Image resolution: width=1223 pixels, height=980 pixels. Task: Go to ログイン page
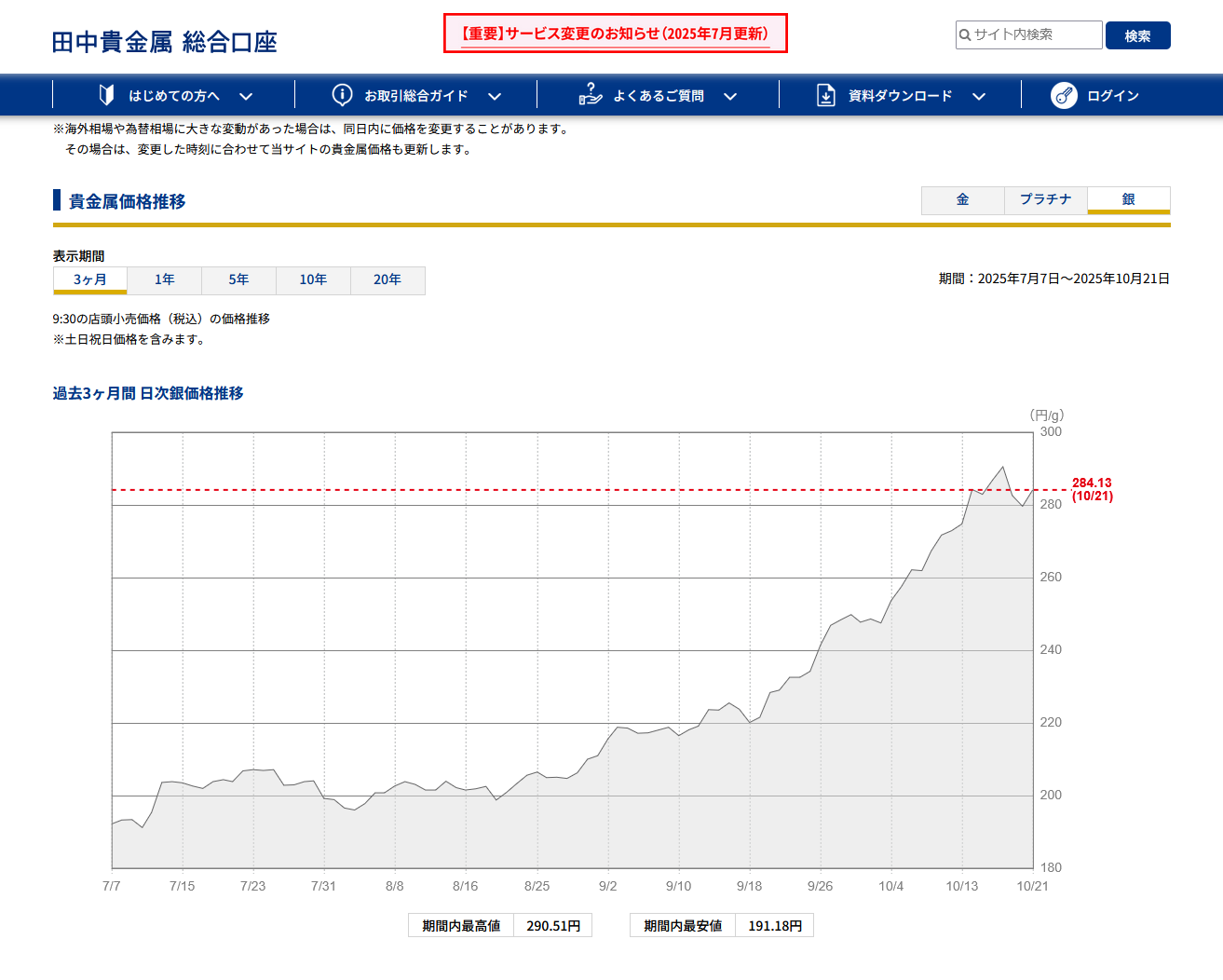coord(1095,95)
